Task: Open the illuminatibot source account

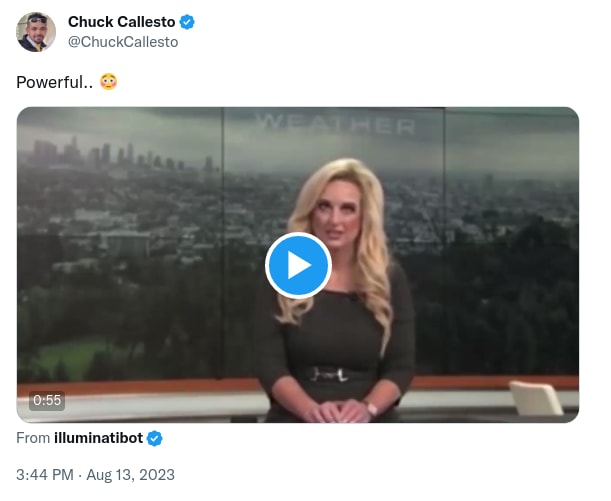Action: pos(99,438)
